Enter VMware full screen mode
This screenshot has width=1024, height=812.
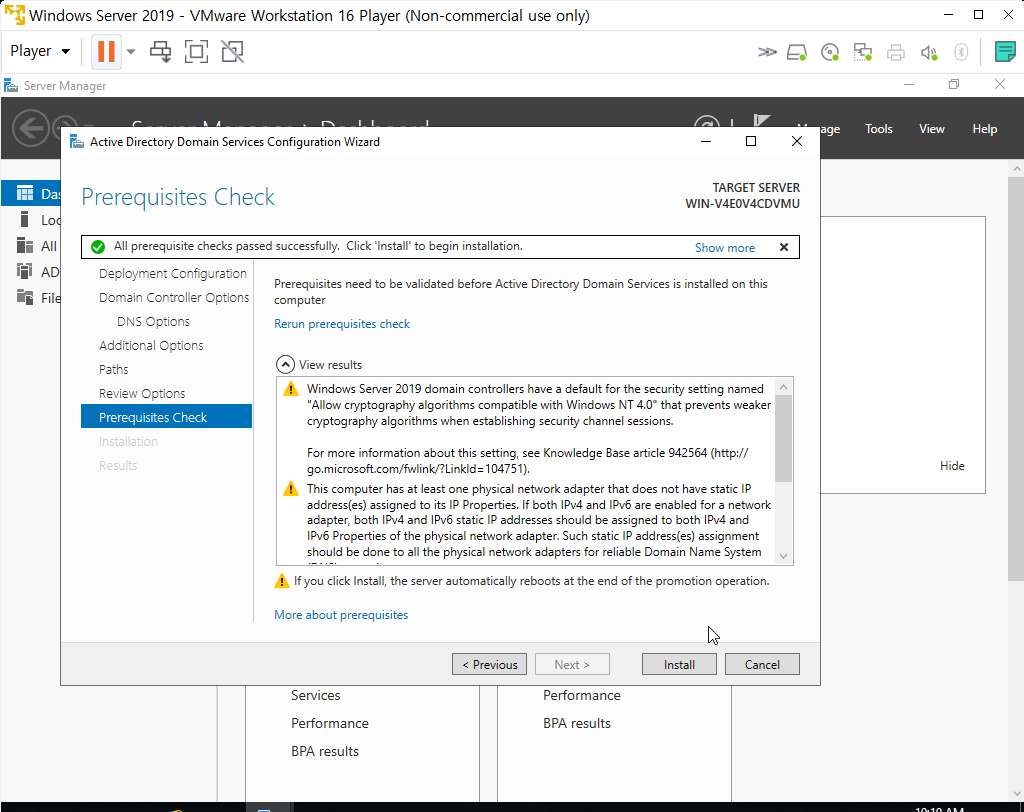[196, 51]
